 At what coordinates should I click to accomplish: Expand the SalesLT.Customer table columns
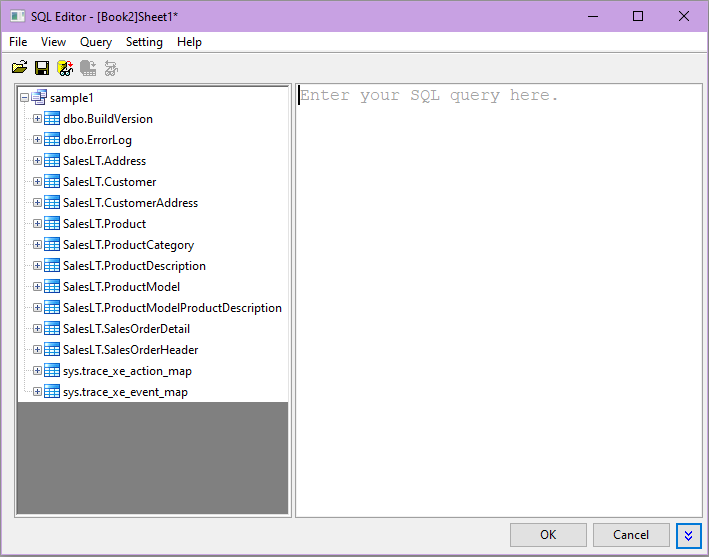[x=37, y=182]
